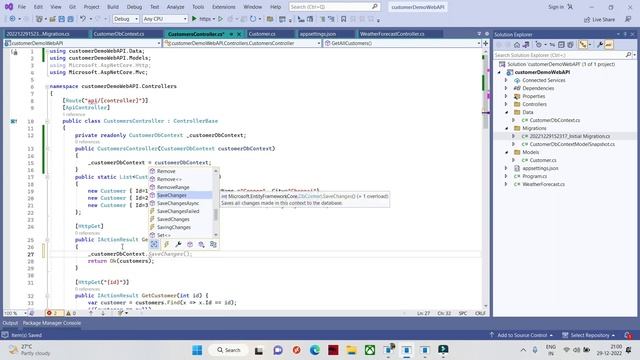Click the purple cube methods filter in IntelliSense
640x360 pixels.
click(190, 244)
